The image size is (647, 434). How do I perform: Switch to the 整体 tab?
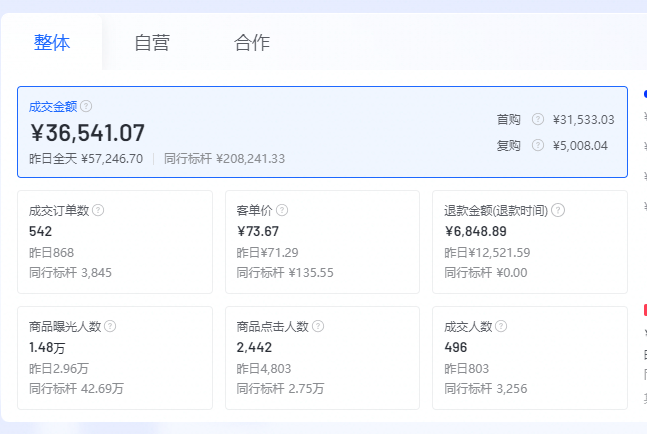click(x=52, y=42)
